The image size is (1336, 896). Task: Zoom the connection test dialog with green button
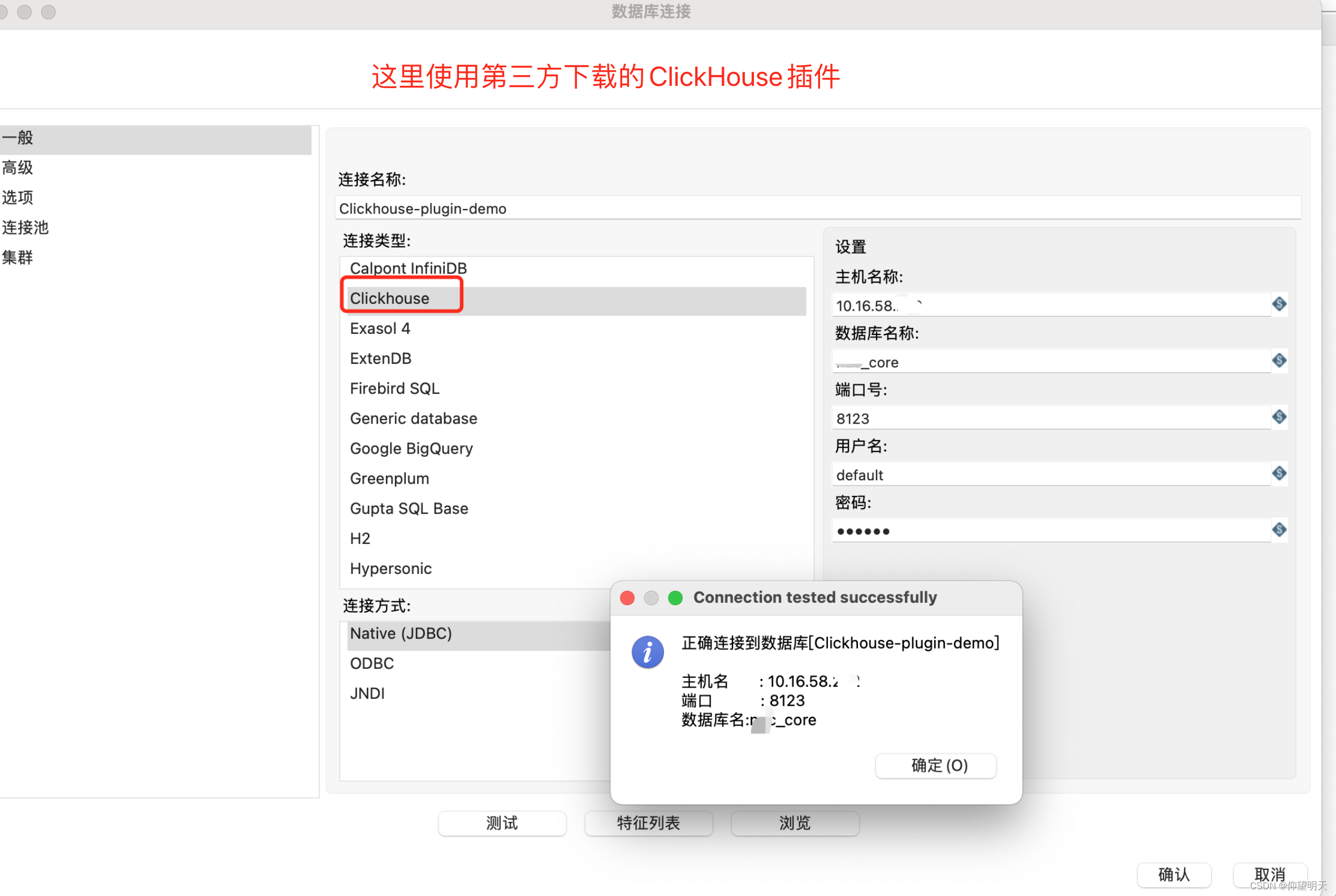click(675, 598)
